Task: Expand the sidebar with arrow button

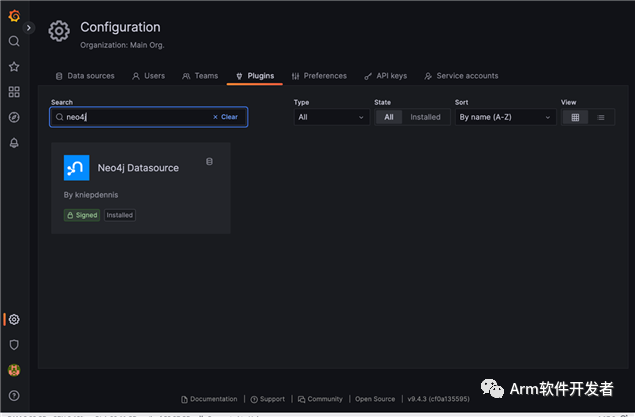Action: pyautogui.click(x=28, y=28)
